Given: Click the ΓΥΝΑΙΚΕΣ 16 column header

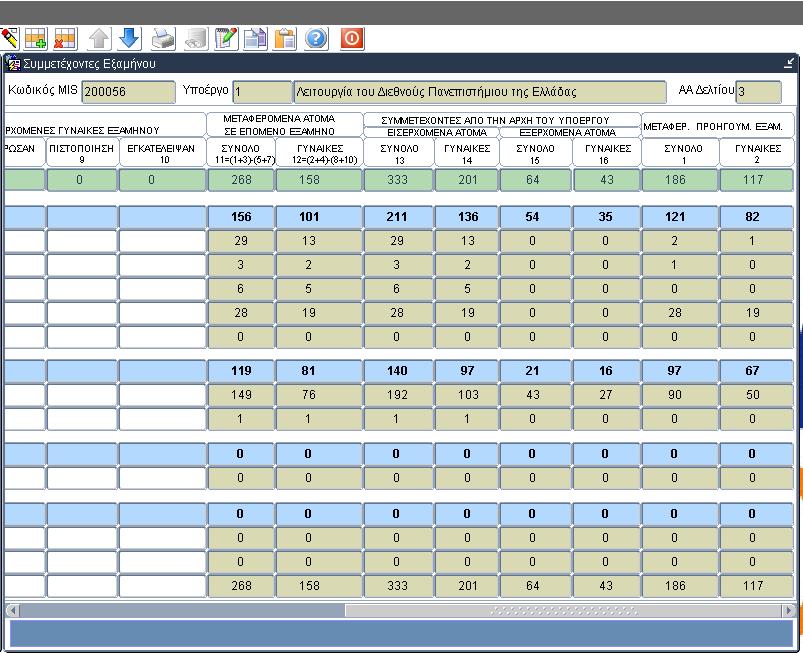Looking at the screenshot, I should tap(607, 153).
